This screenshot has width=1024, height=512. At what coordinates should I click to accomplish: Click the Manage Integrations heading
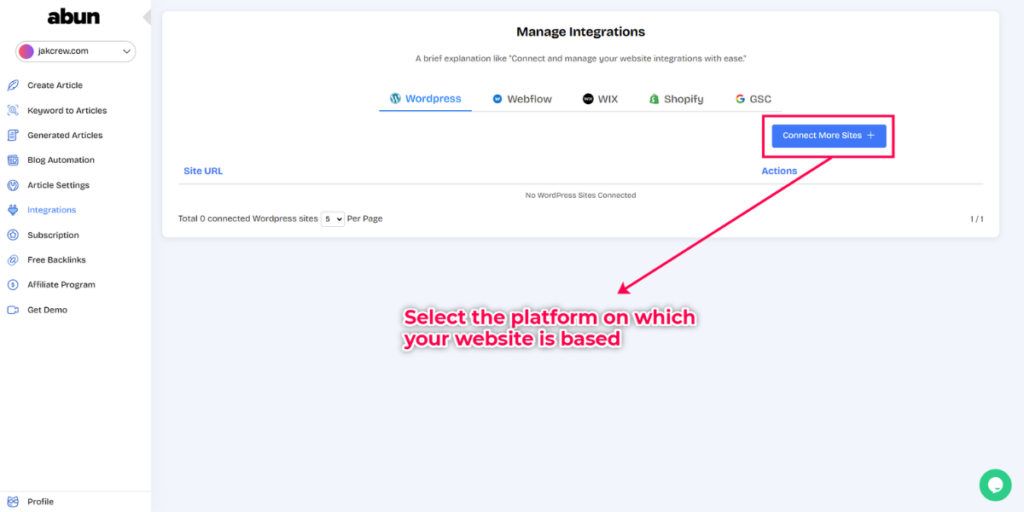pos(581,32)
